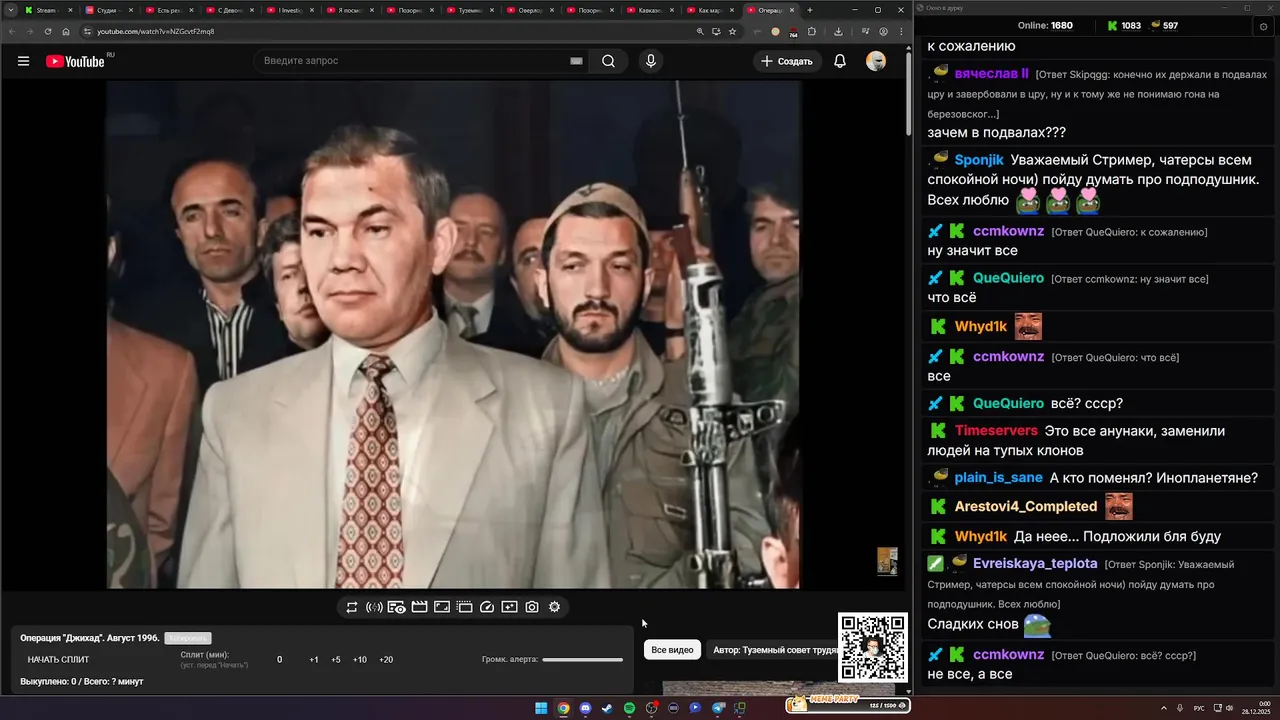Click username Evreiskaya_teplota in chat
Viewport: 1280px width, 720px height.
click(1035, 564)
